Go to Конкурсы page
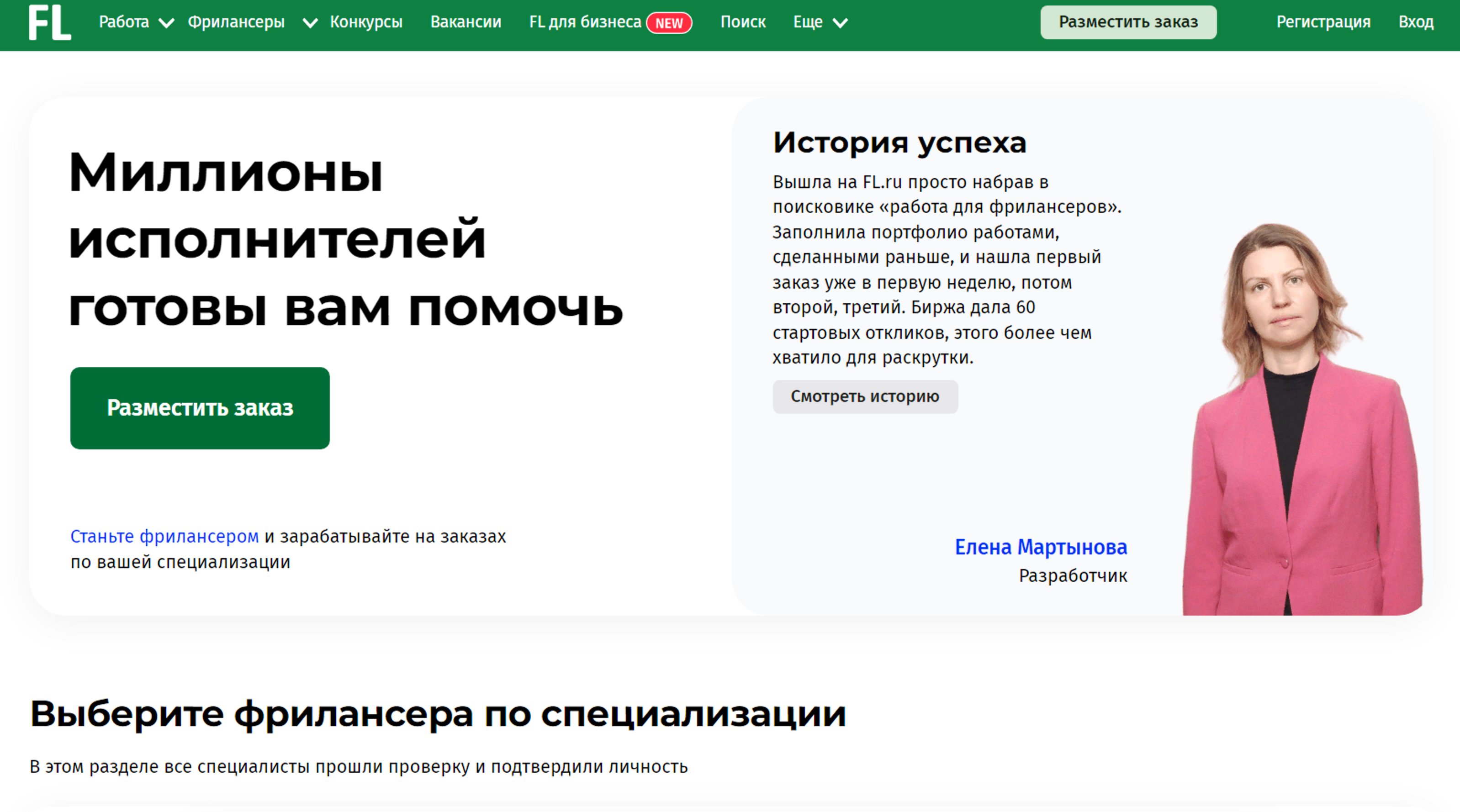Screen dimensions: 1460x812 366,22
